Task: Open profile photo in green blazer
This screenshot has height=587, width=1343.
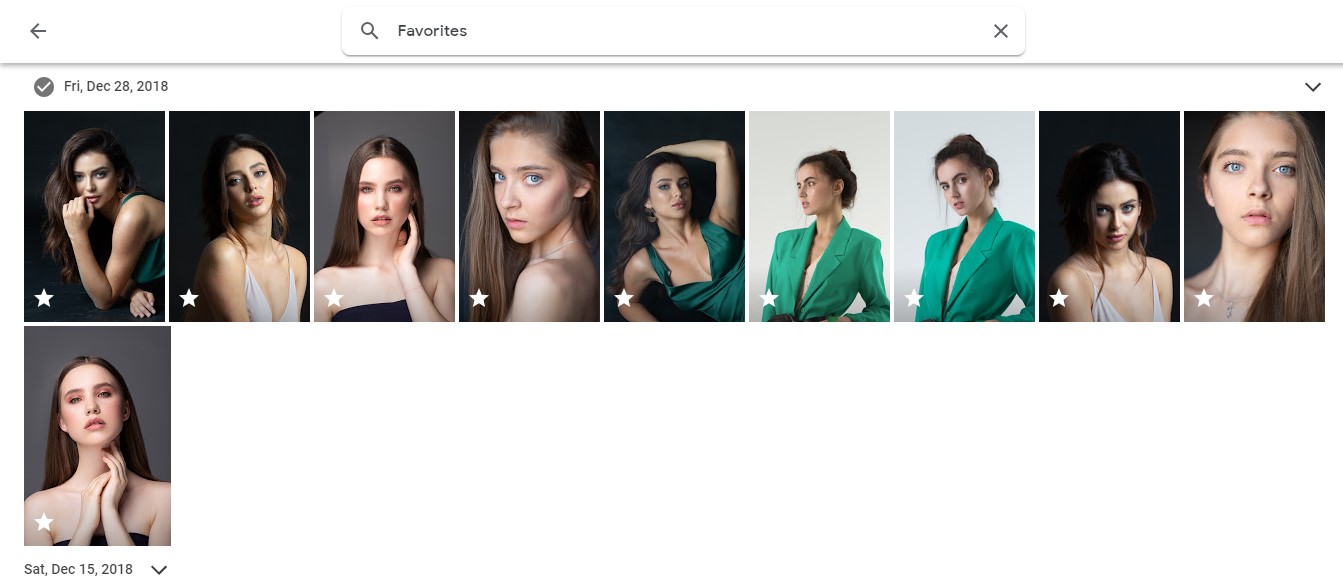Action: tap(819, 216)
